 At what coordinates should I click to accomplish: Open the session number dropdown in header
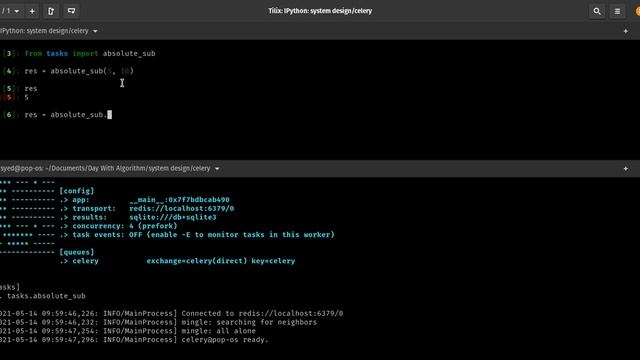(10, 11)
